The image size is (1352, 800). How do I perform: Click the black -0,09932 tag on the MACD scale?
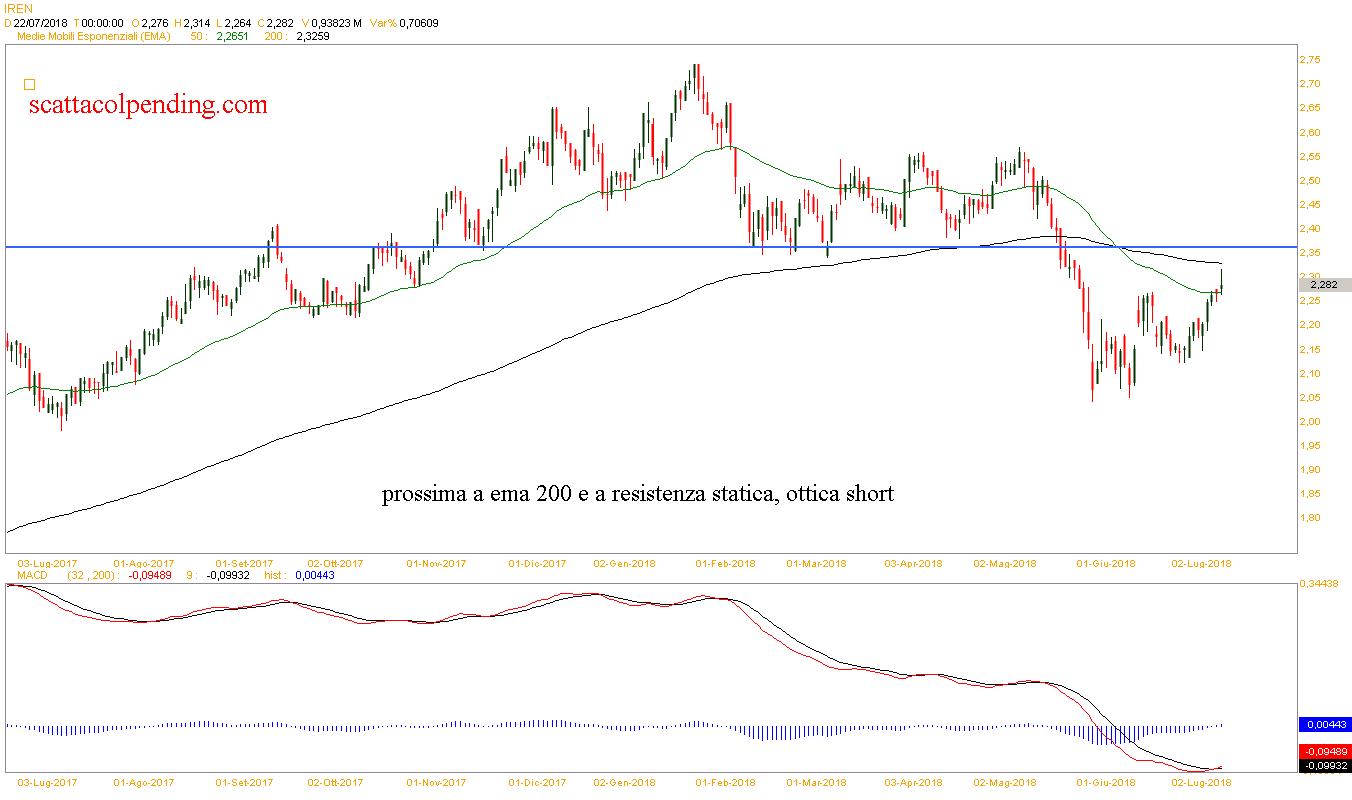tap(1323, 766)
